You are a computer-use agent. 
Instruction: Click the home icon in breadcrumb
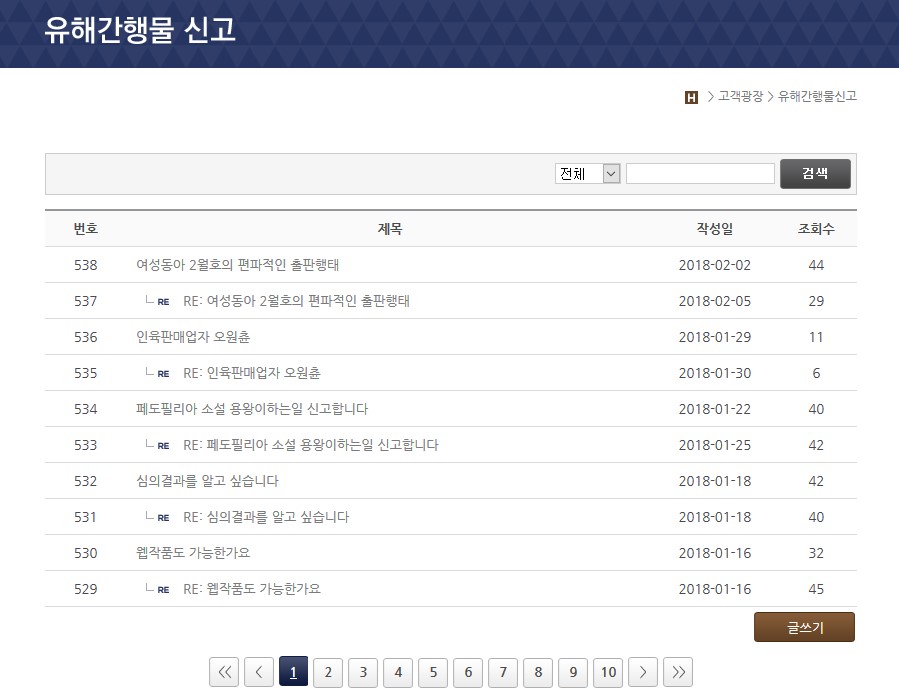click(x=691, y=97)
